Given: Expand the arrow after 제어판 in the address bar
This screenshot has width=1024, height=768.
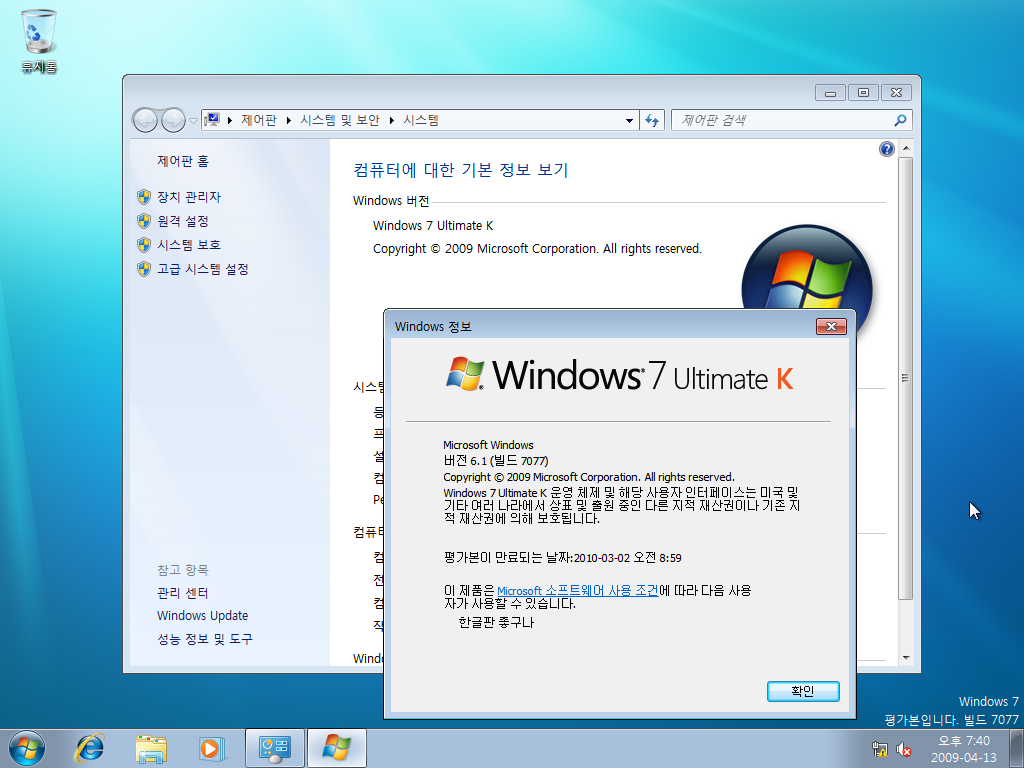Looking at the screenshot, I should [x=289, y=120].
